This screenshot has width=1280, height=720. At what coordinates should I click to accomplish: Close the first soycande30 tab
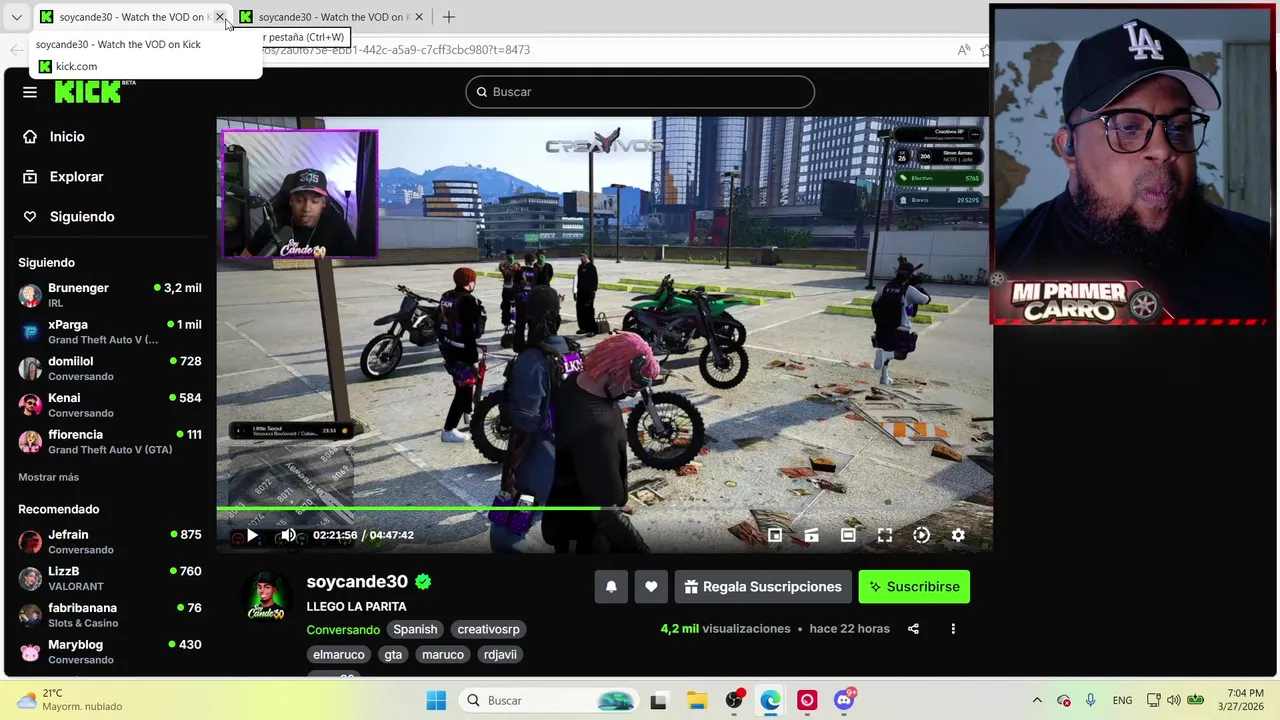pos(220,17)
